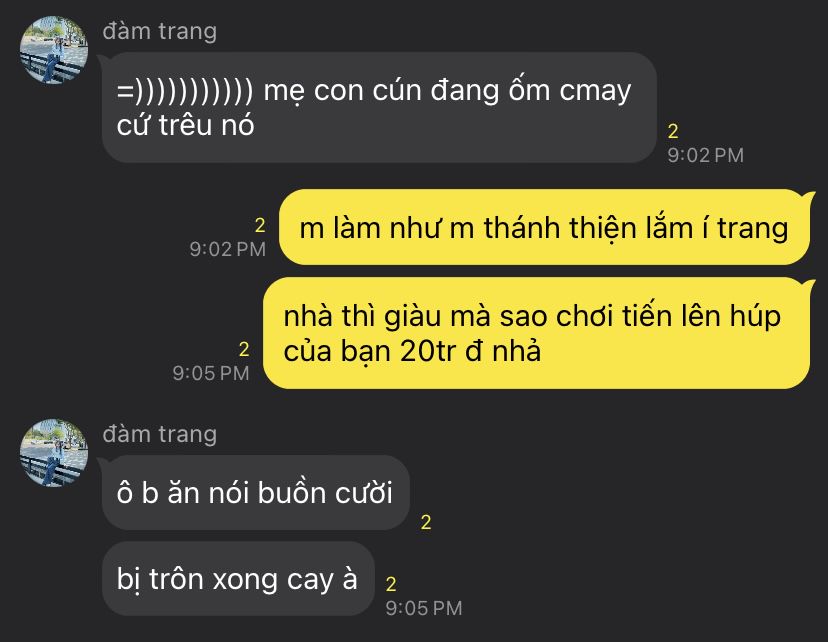828x642 pixels.
Task: Select the yellow 'm làm như m thánh thiện' message
Action: (544, 227)
